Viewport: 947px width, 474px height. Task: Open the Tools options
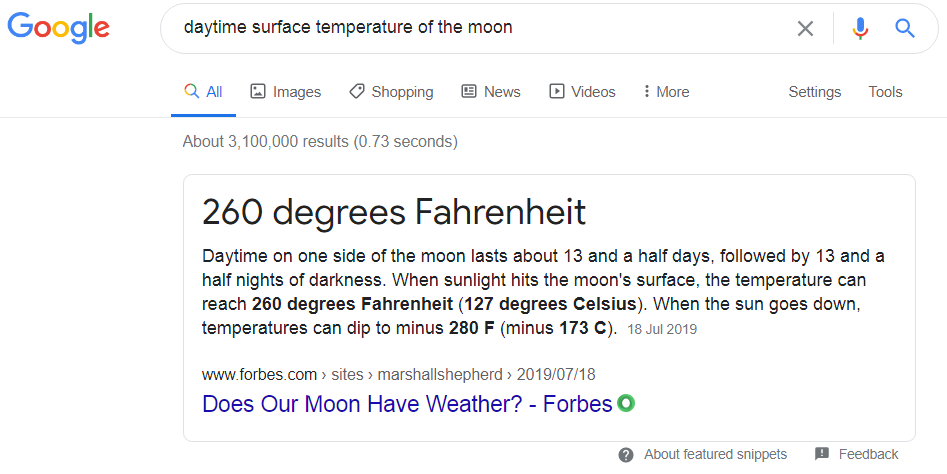pos(885,92)
